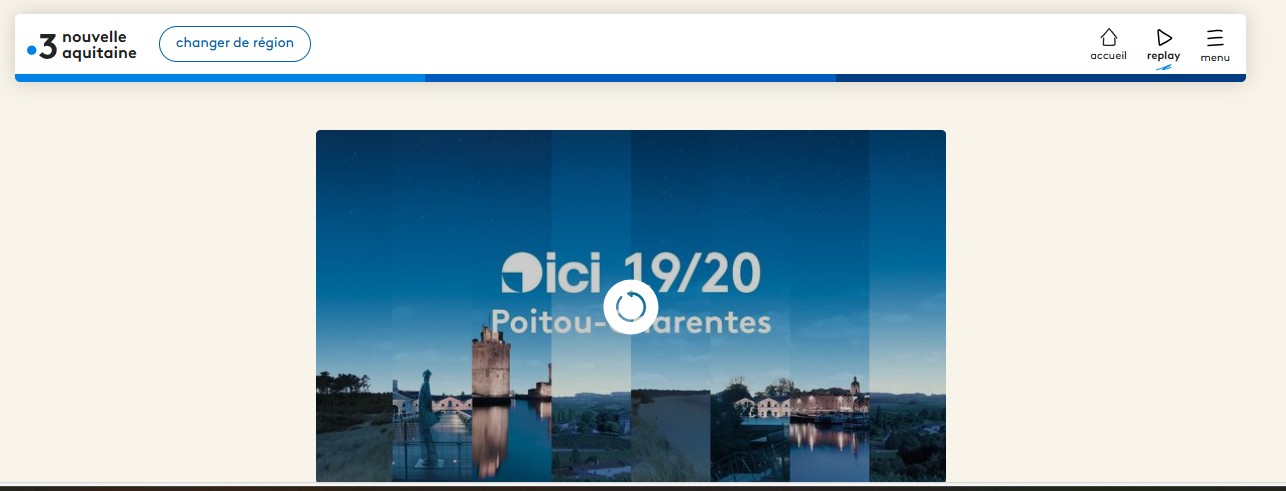Select the "changer de région" button
Image resolution: width=1286 pixels, height=491 pixels.
coord(235,44)
